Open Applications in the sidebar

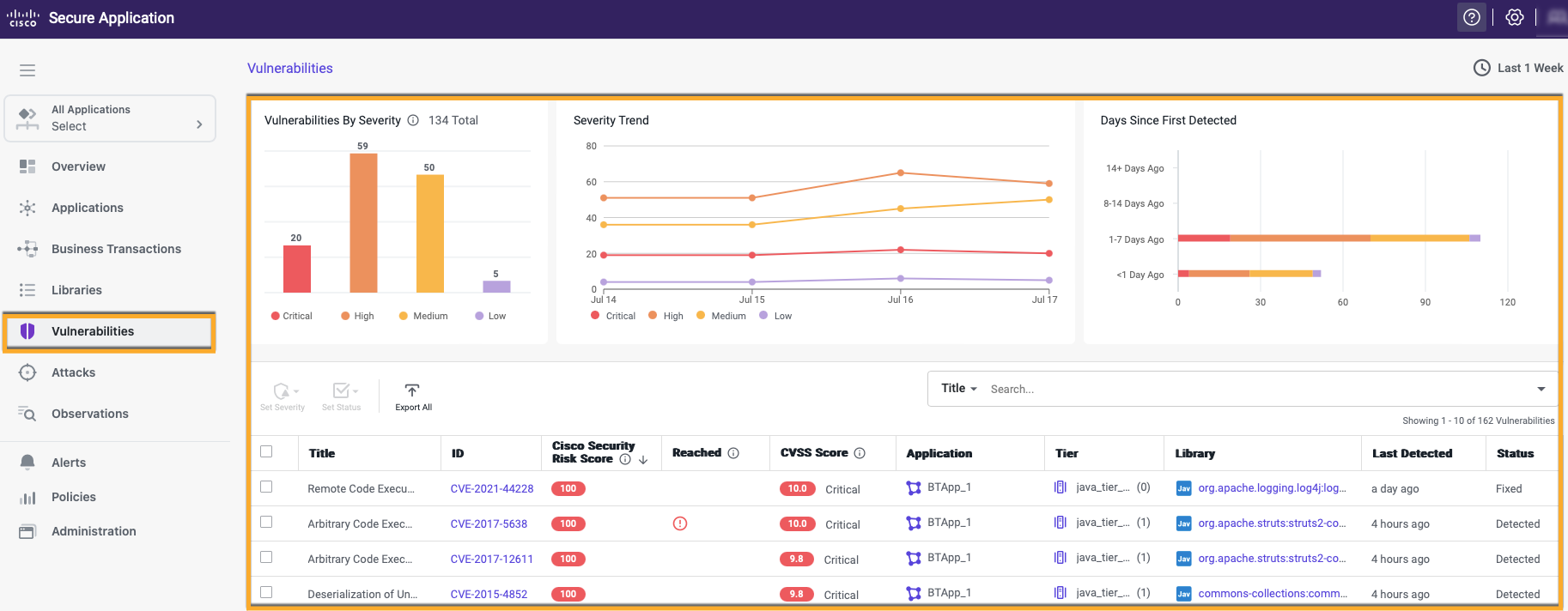(x=88, y=208)
